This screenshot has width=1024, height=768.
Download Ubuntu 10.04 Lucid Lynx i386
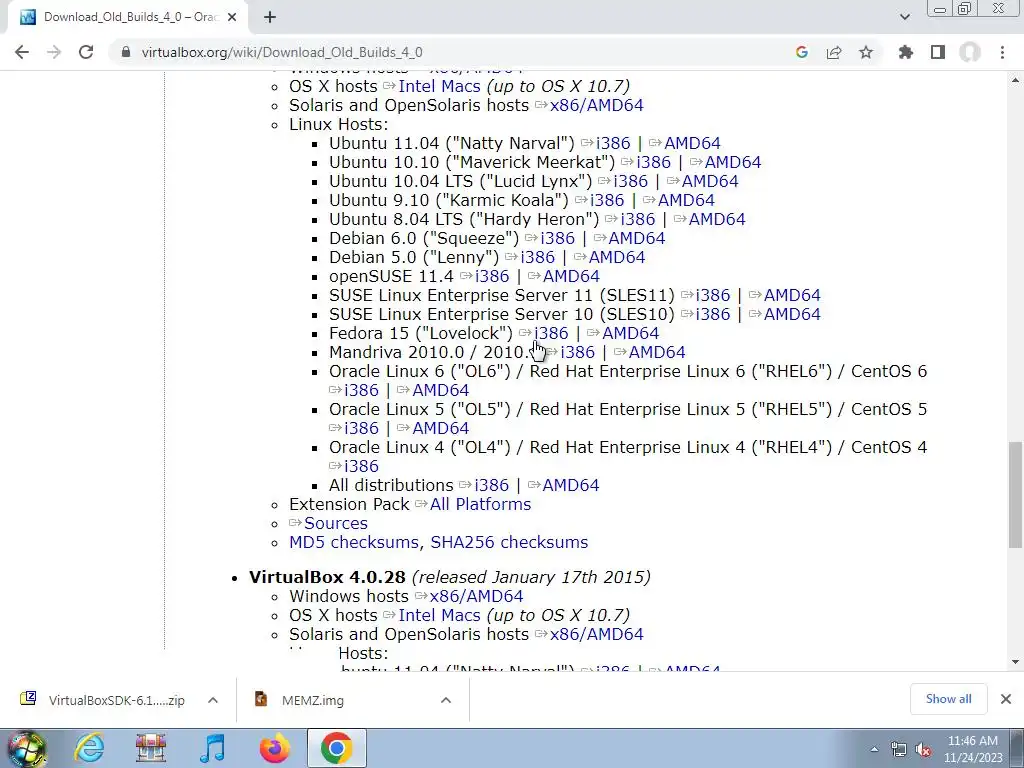630,181
